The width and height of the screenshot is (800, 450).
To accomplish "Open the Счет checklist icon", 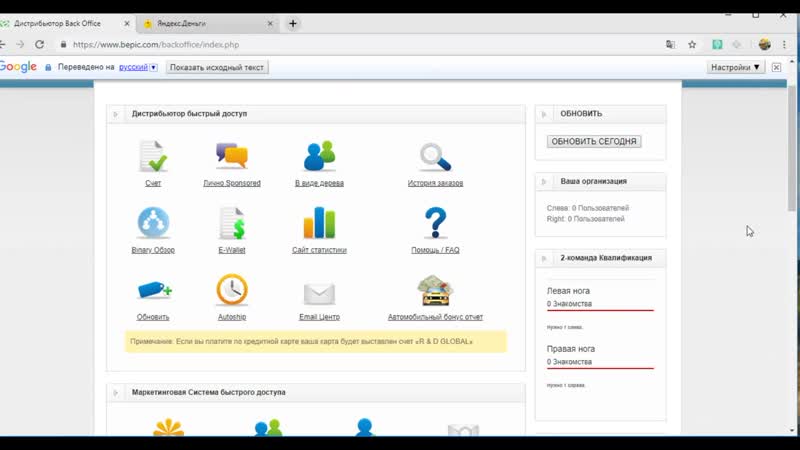I will click(x=153, y=156).
